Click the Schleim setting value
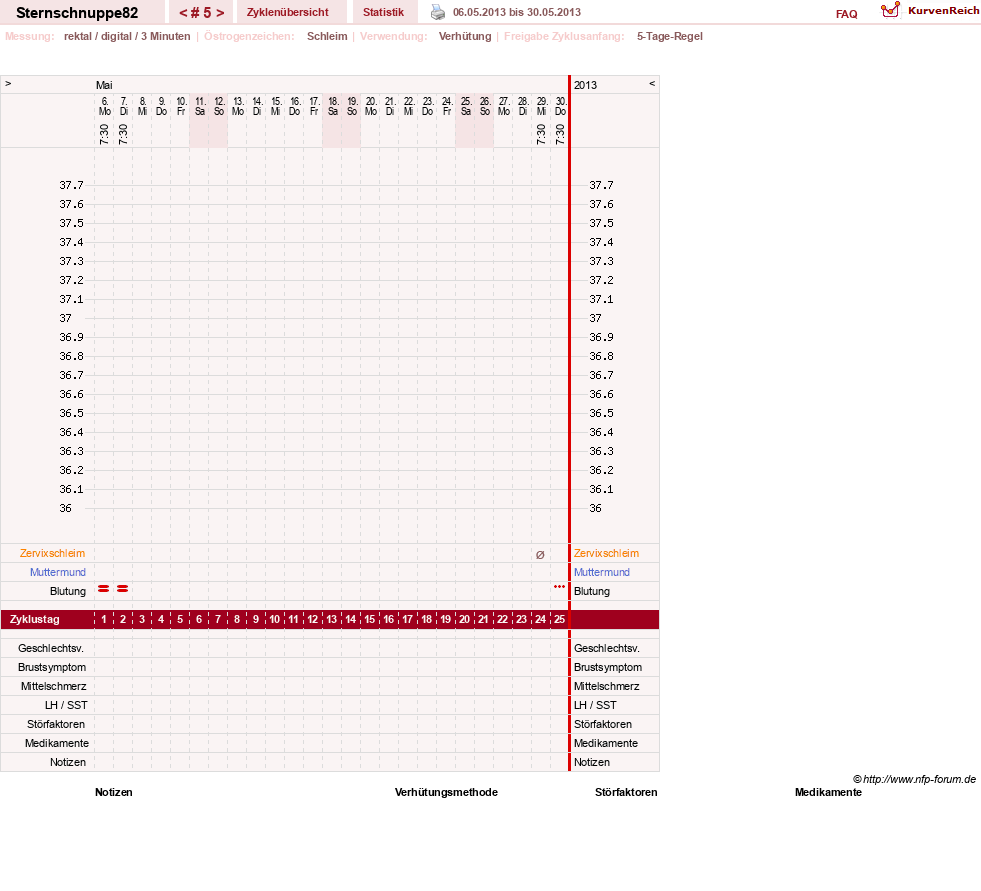Viewport: 981px width, 891px height. tap(327, 36)
